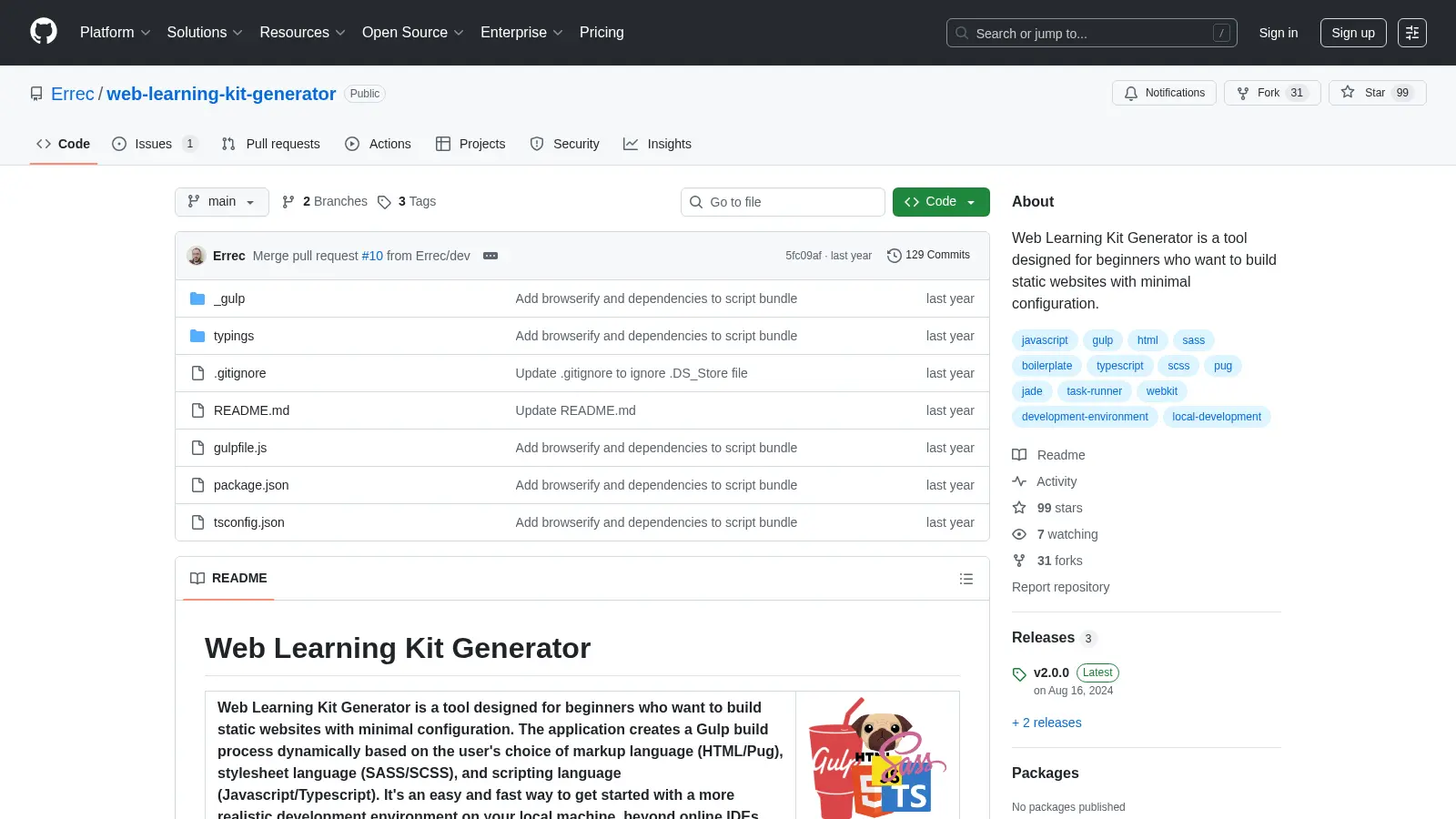Viewport: 1456px width, 819px height.
Task: Open + 2 releases link
Action: pos(1046,723)
